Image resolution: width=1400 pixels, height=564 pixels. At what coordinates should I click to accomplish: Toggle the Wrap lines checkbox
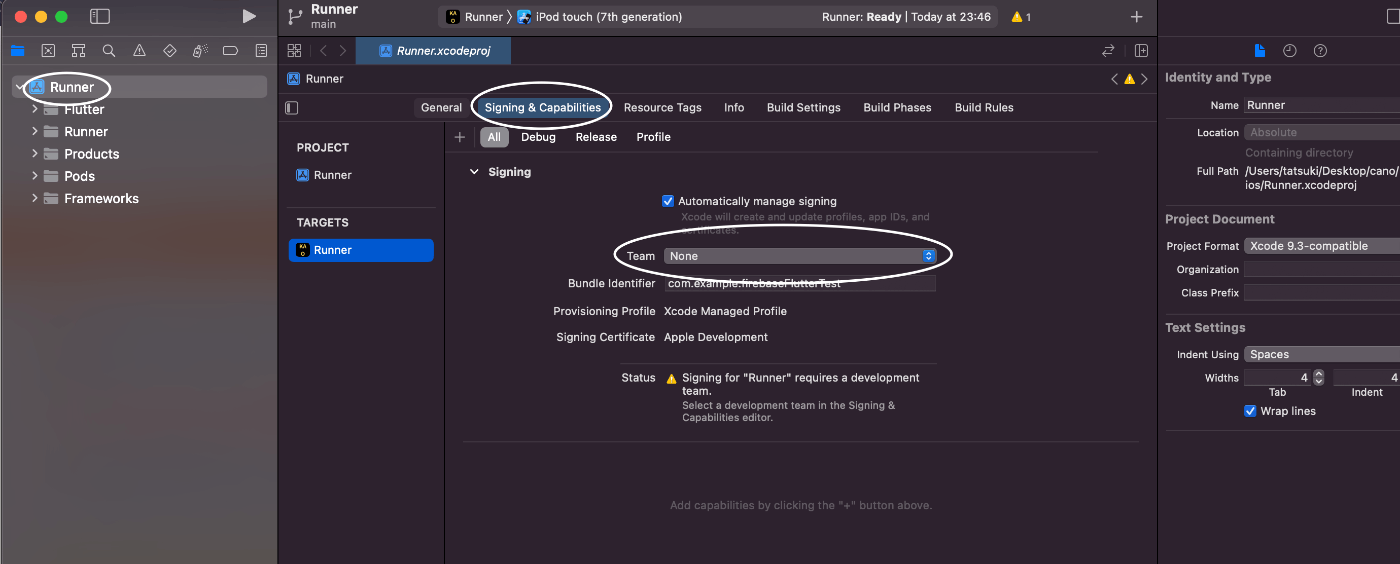[1250, 411]
